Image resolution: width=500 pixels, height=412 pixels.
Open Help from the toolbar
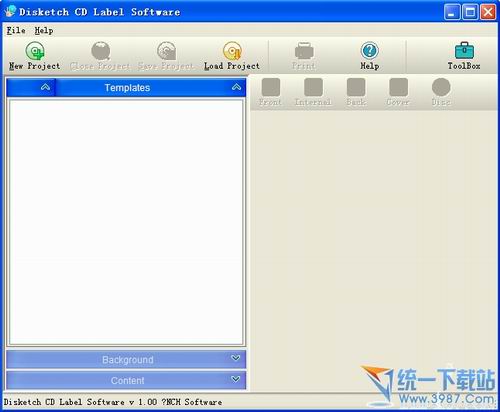(x=370, y=55)
